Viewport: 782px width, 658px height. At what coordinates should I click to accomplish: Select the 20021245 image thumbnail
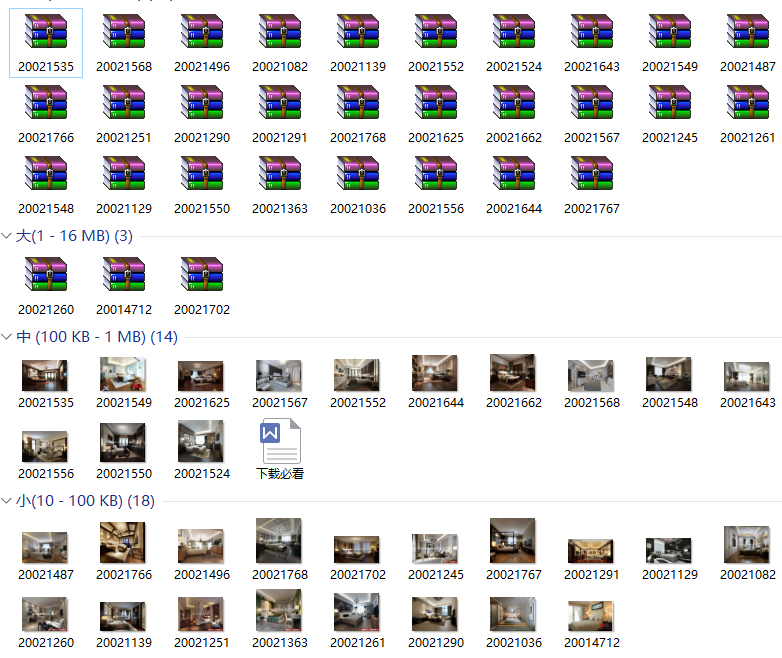point(434,549)
